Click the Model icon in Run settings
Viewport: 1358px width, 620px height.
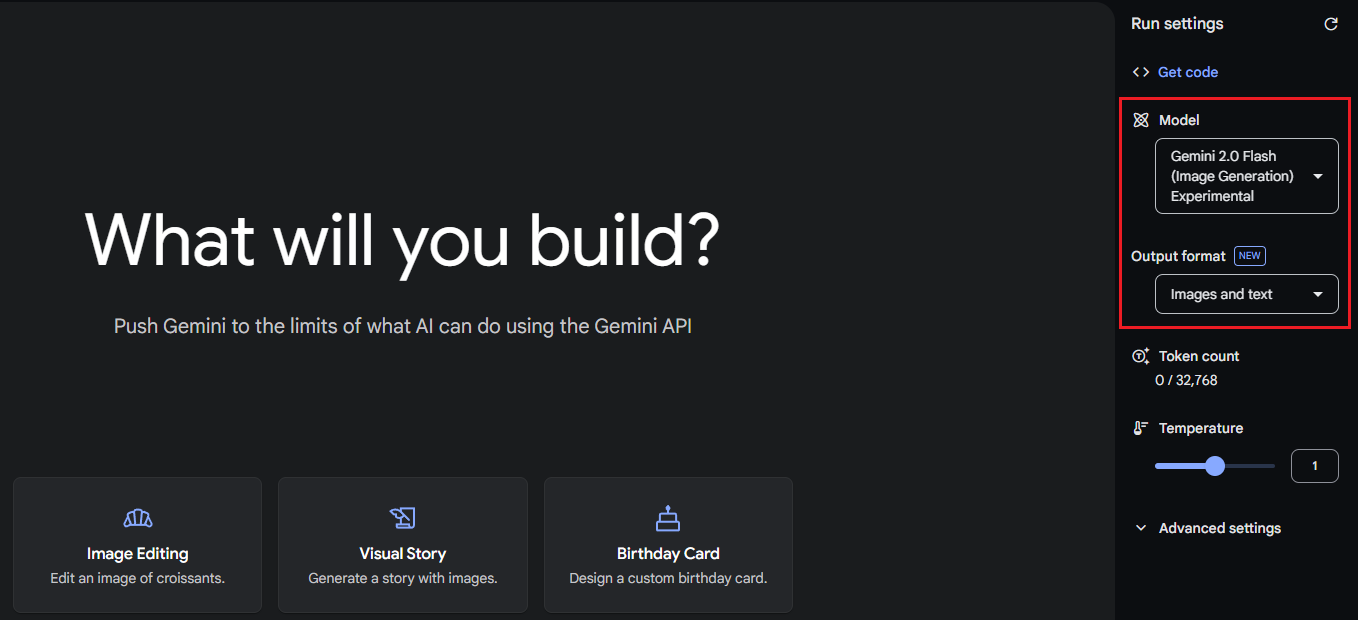[1140, 120]
